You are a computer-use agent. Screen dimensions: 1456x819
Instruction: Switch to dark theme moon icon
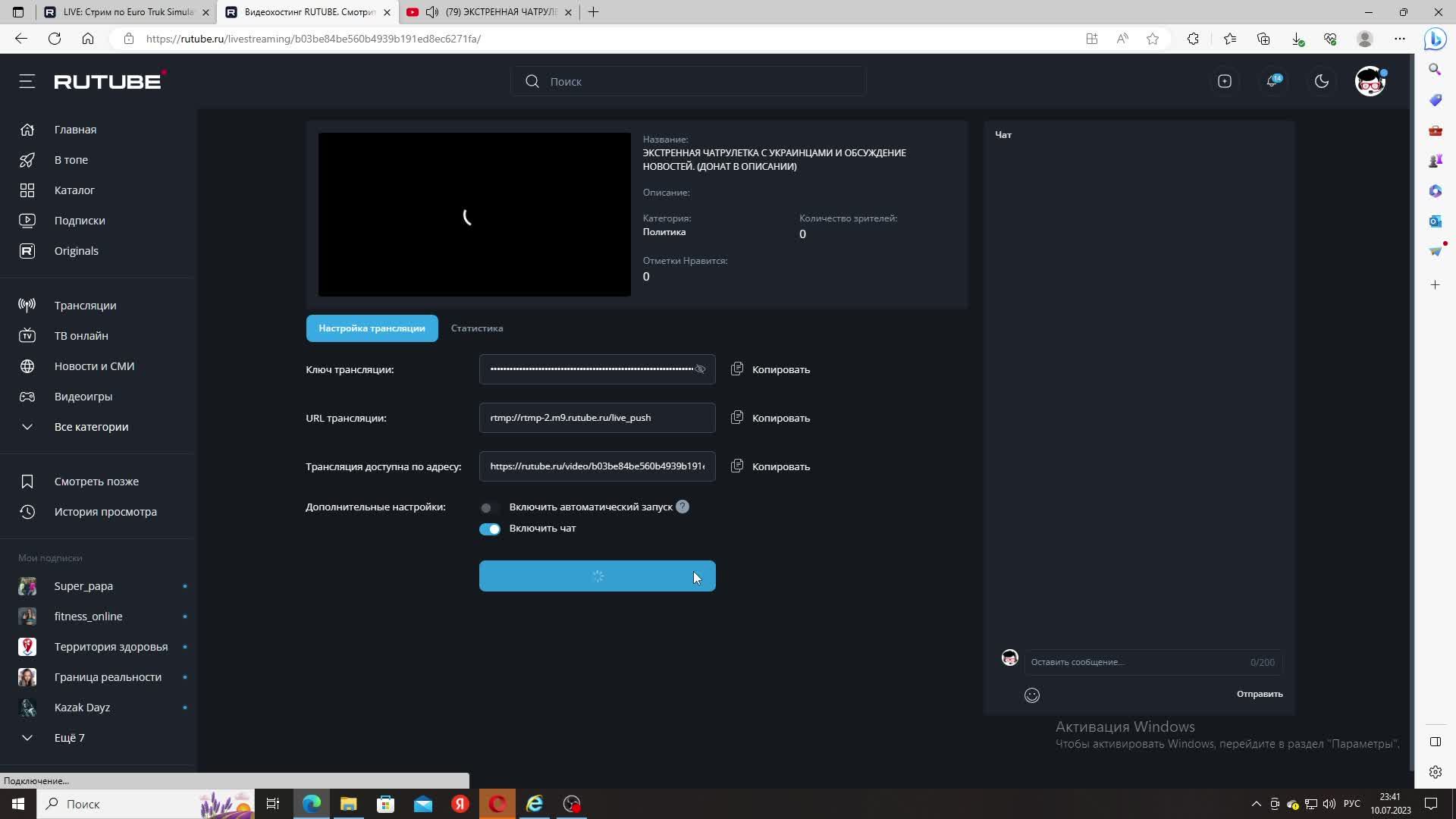coord(1322,81)
